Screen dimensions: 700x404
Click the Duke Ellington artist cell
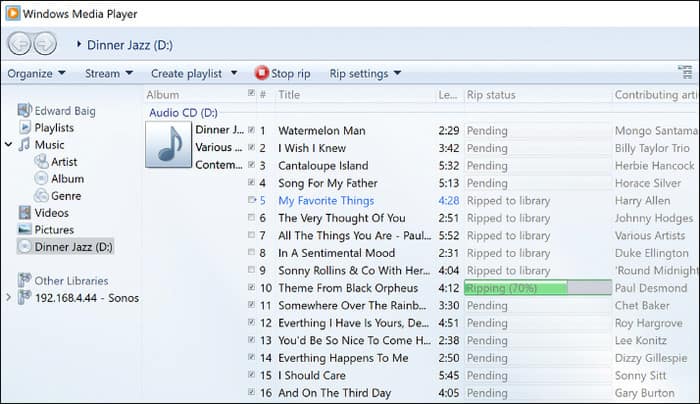coord(651,253)
